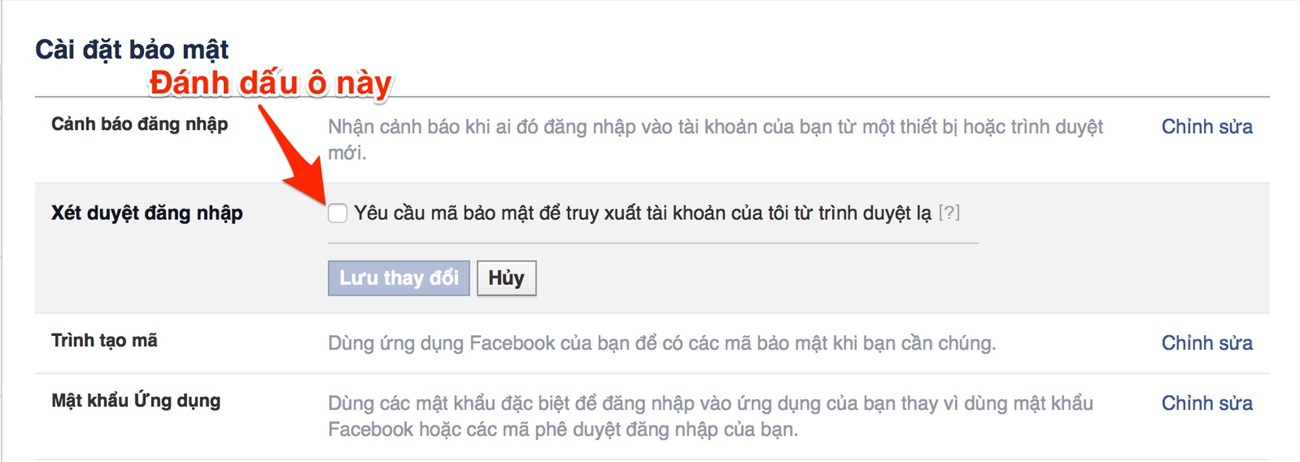This screenshot has width=1300, height=462.
Task: Expand the Mật khẩu Ứng dụng row title
Action: tap(136, 402)
